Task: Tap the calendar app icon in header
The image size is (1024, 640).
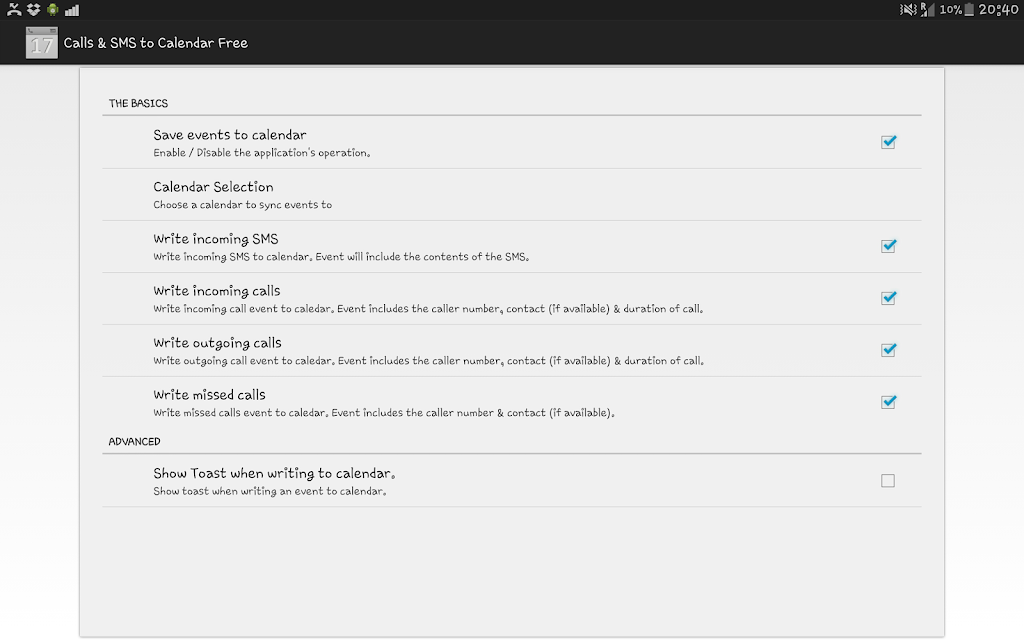Action: (41, 42)
